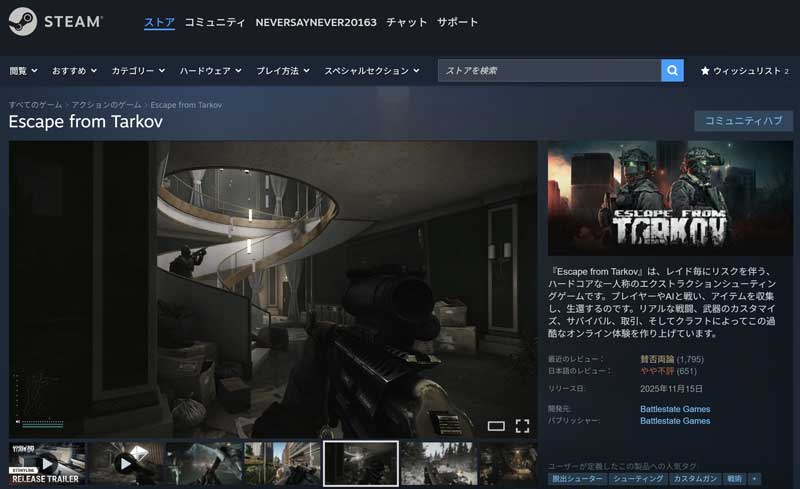
Task: Play the second video thumbnail
Action: (x=126, y=463)
